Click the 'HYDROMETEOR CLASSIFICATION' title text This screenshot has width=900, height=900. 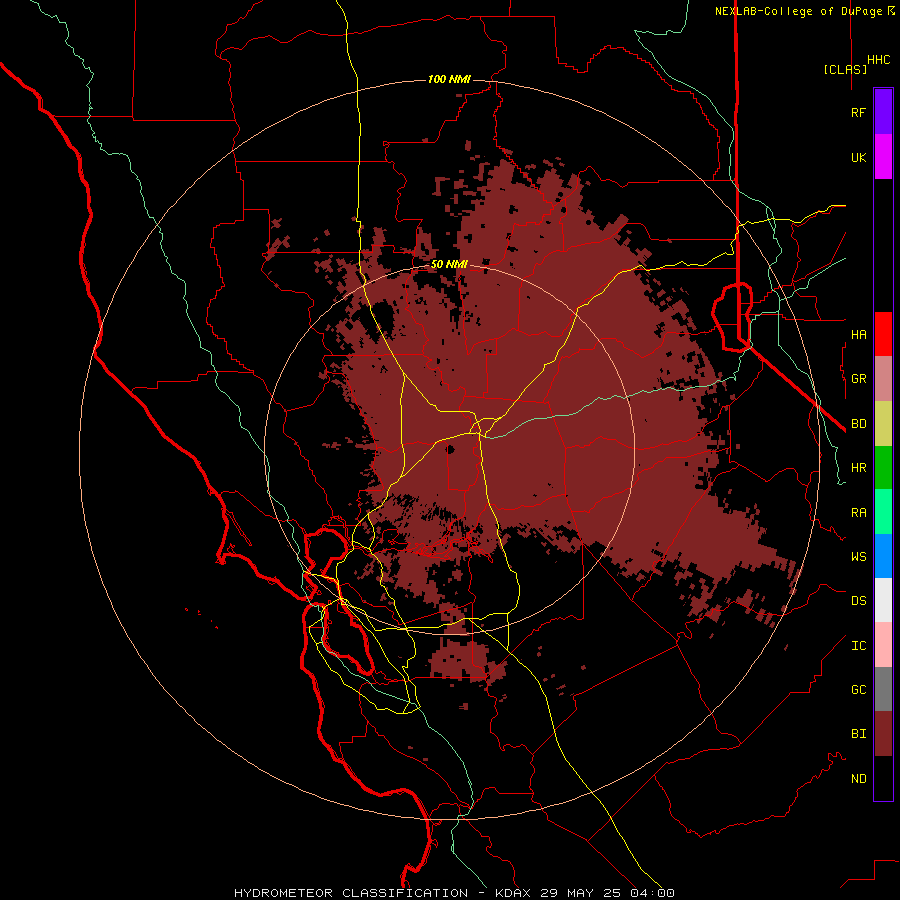tap(351, 893)
